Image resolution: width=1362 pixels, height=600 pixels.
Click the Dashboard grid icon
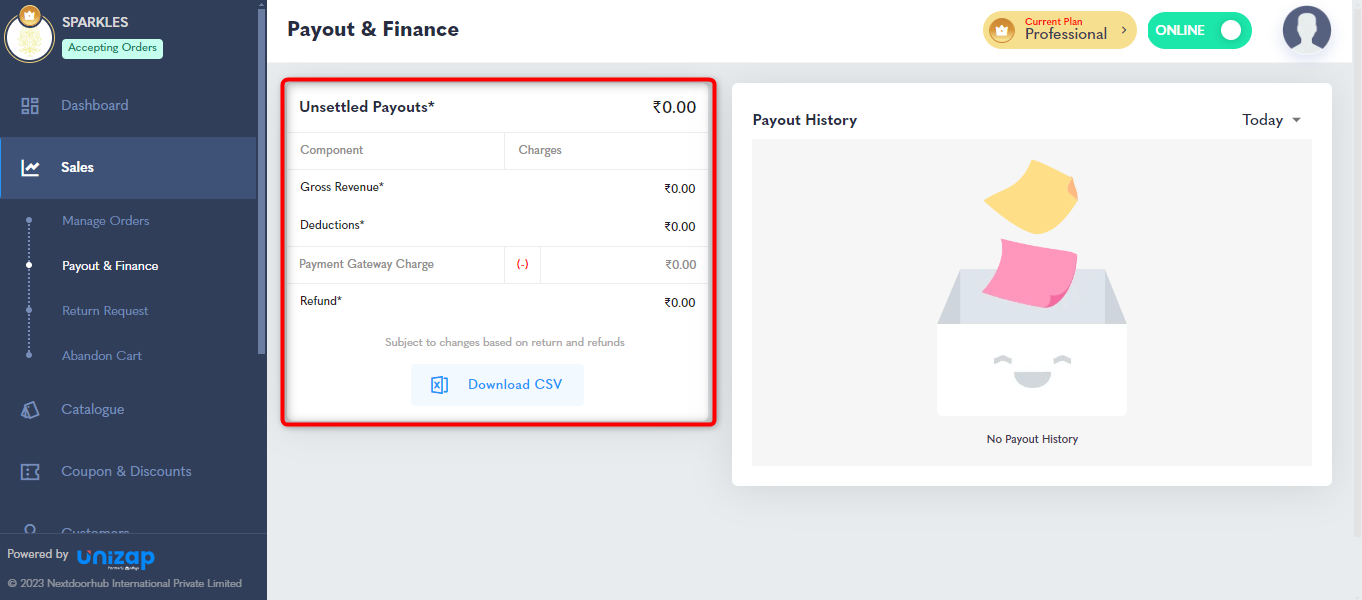click(x=30, y=106)
